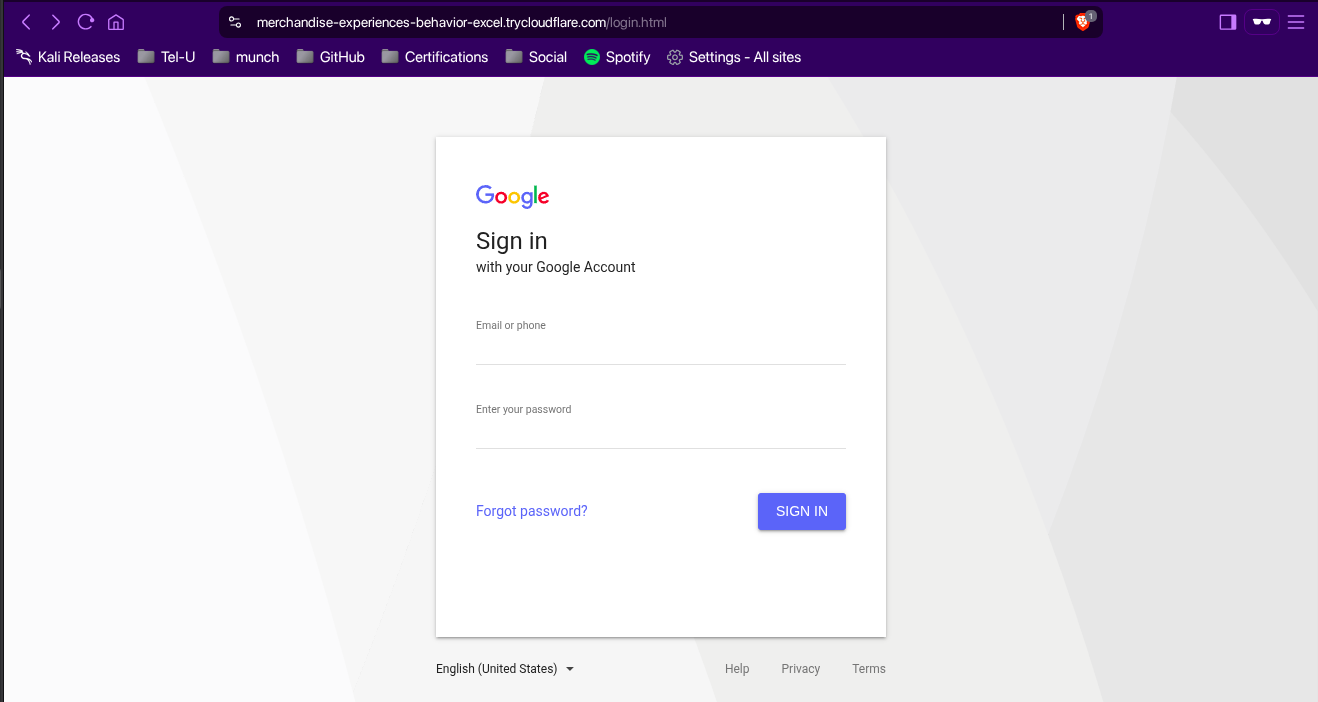1318x702 pixels.
Task: Open the Help footer link
Action: click(737, 669)
